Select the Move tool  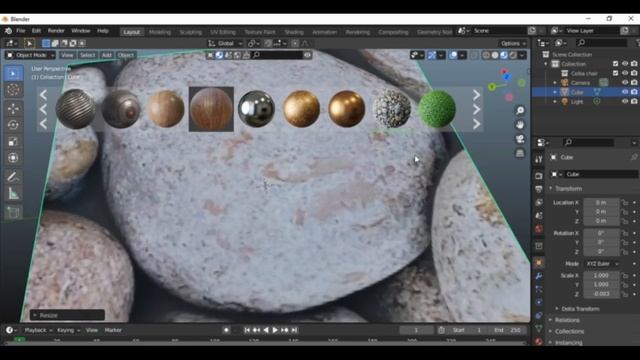(x=13, y=109)
